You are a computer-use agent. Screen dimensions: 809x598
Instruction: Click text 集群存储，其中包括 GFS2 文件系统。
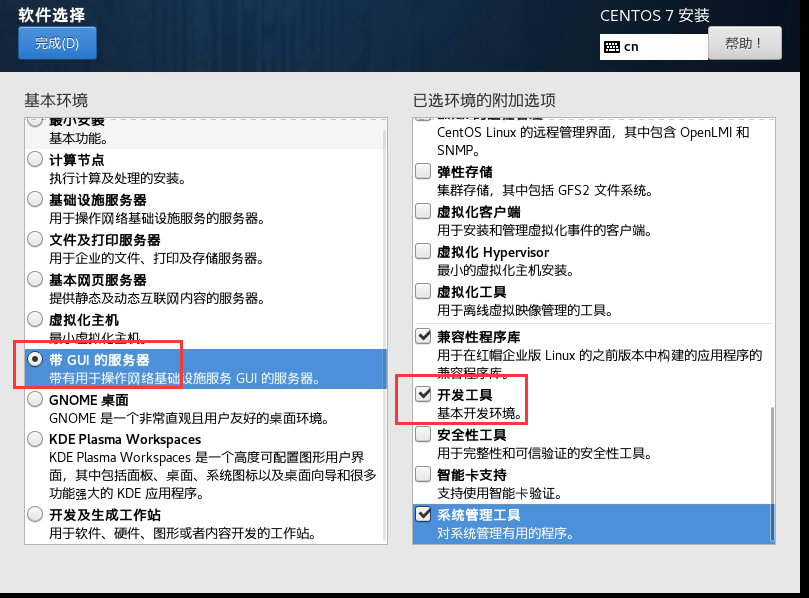tap(545, 191)
